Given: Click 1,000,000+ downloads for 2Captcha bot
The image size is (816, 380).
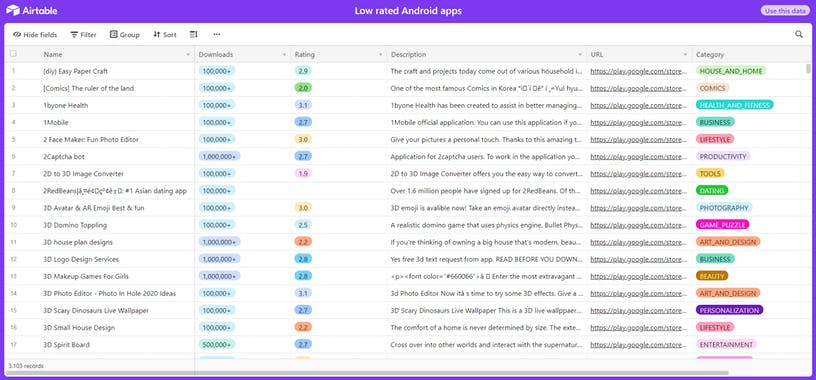Looking at the screenshot, I should [x=219, y=157].
